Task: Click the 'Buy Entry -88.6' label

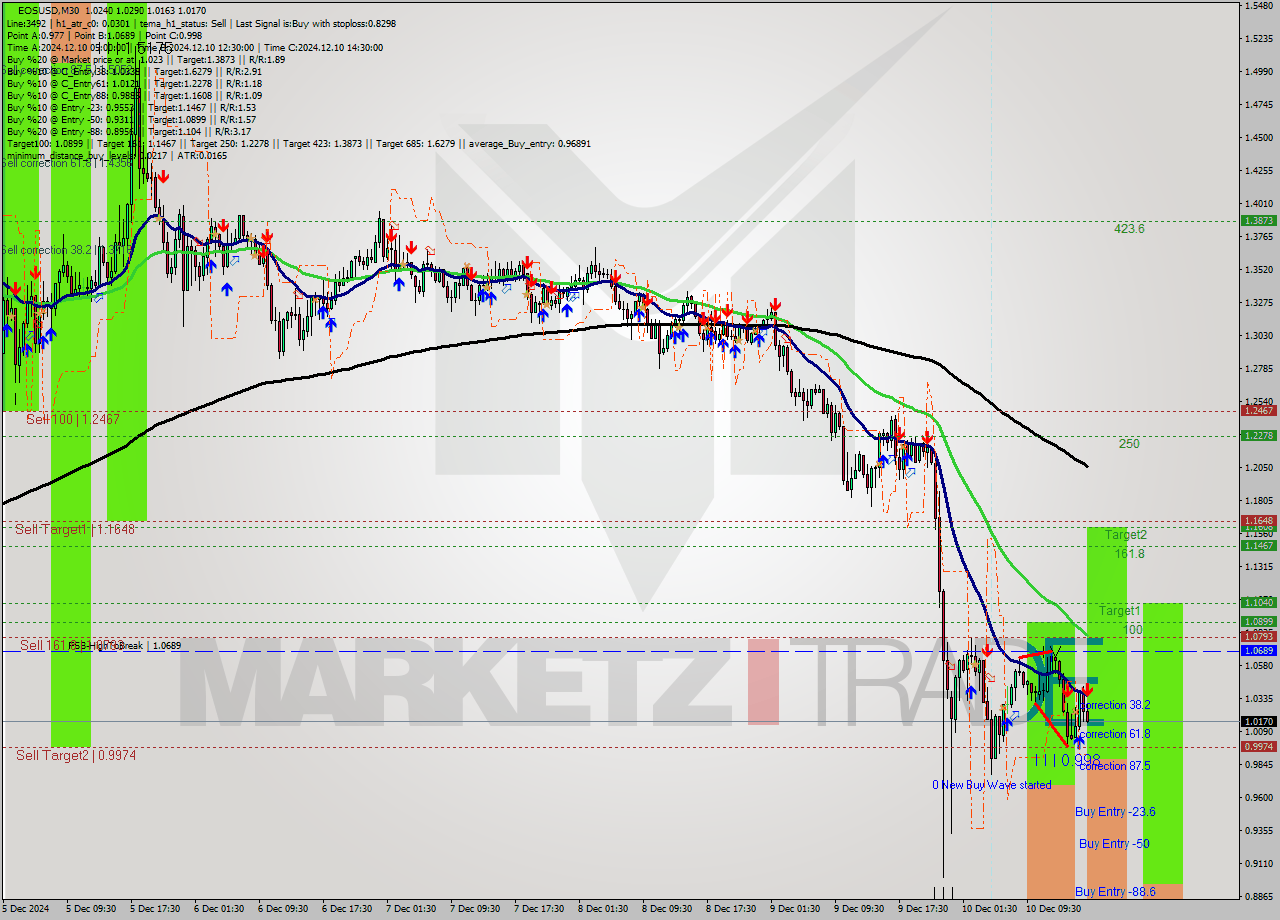Action: (1115, 892)
